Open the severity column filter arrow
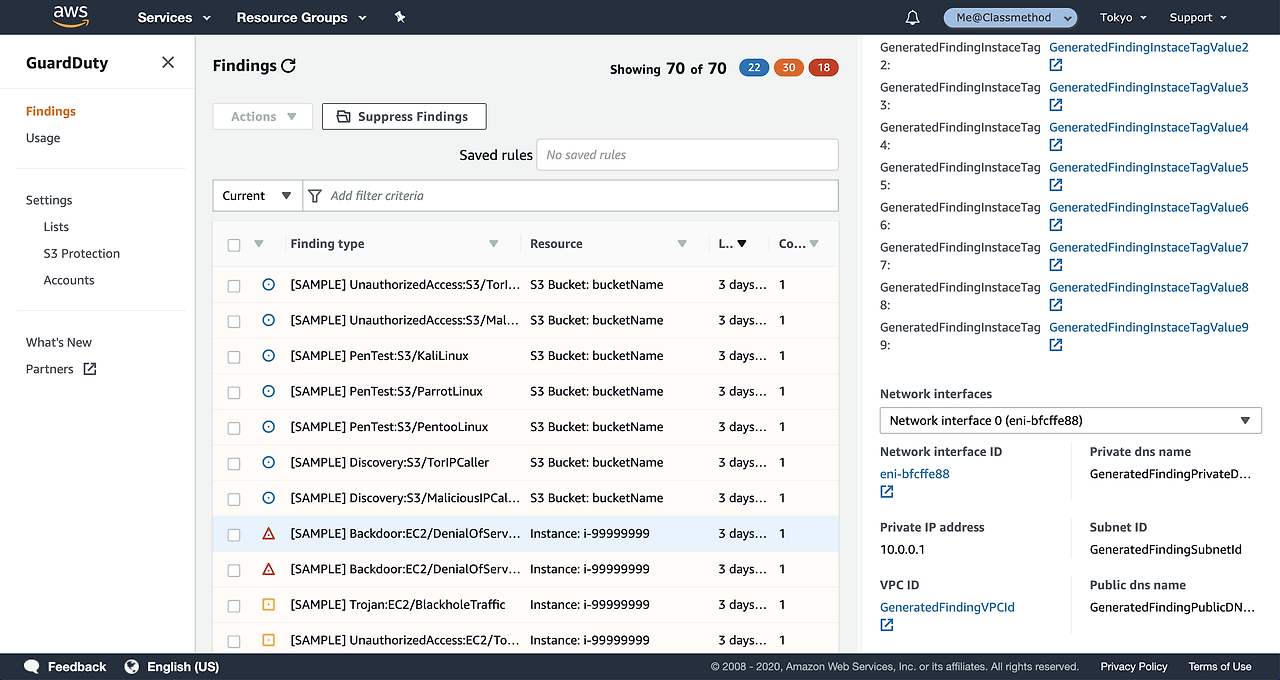 (259, 244)
